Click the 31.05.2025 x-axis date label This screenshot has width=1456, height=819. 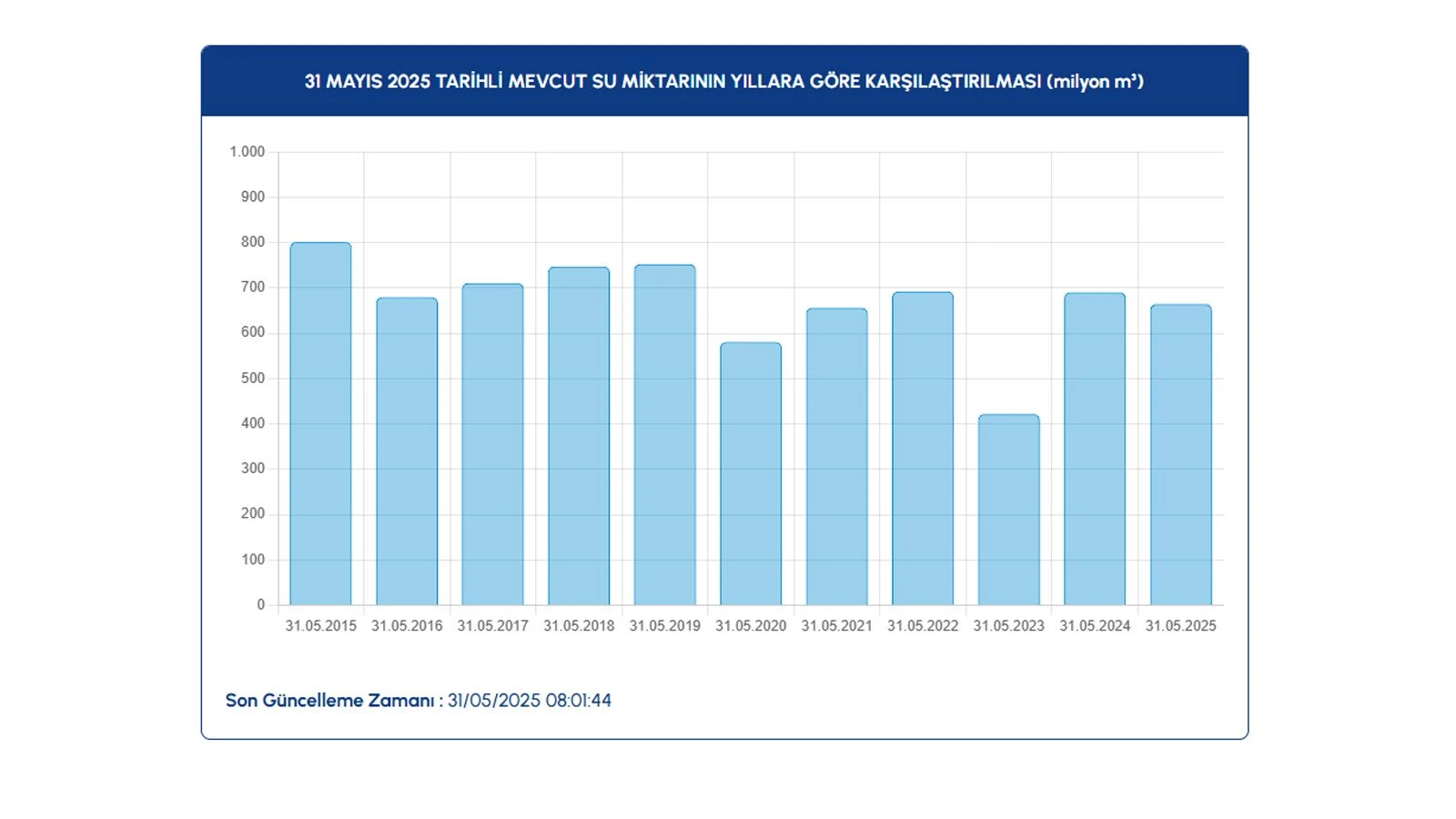(1180, 626)
